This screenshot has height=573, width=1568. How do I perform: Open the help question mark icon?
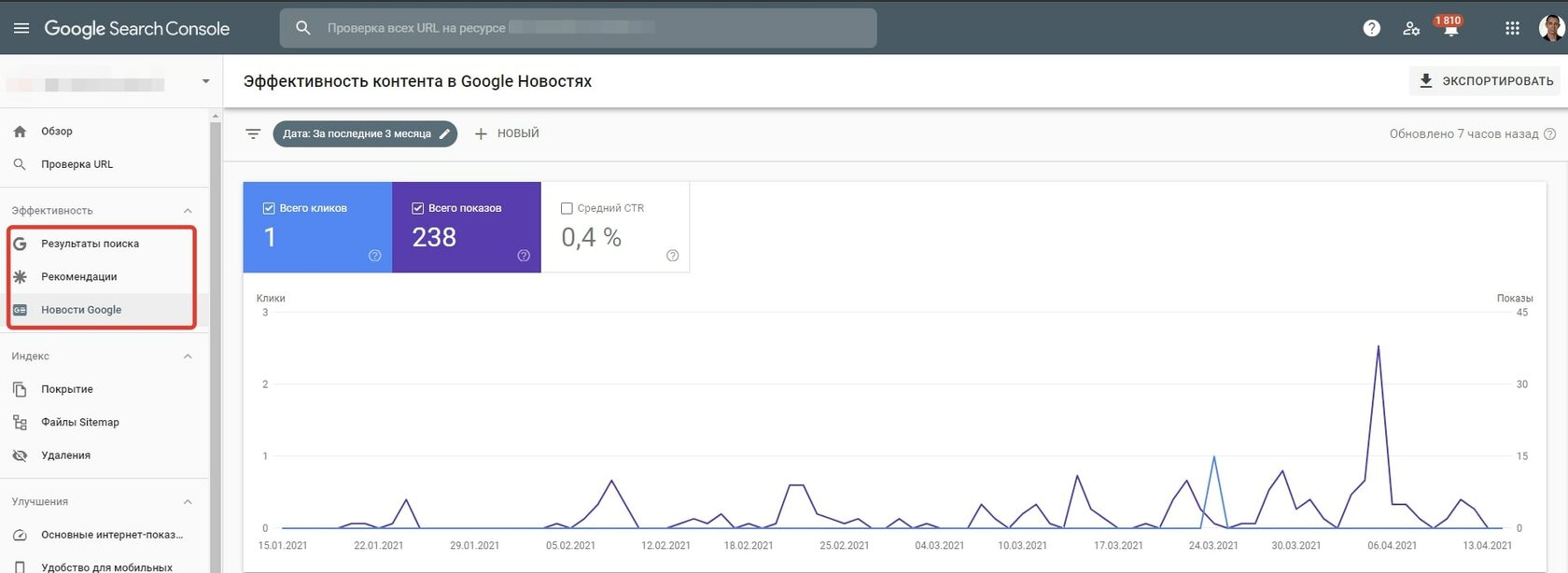[x=1371, y=28]
